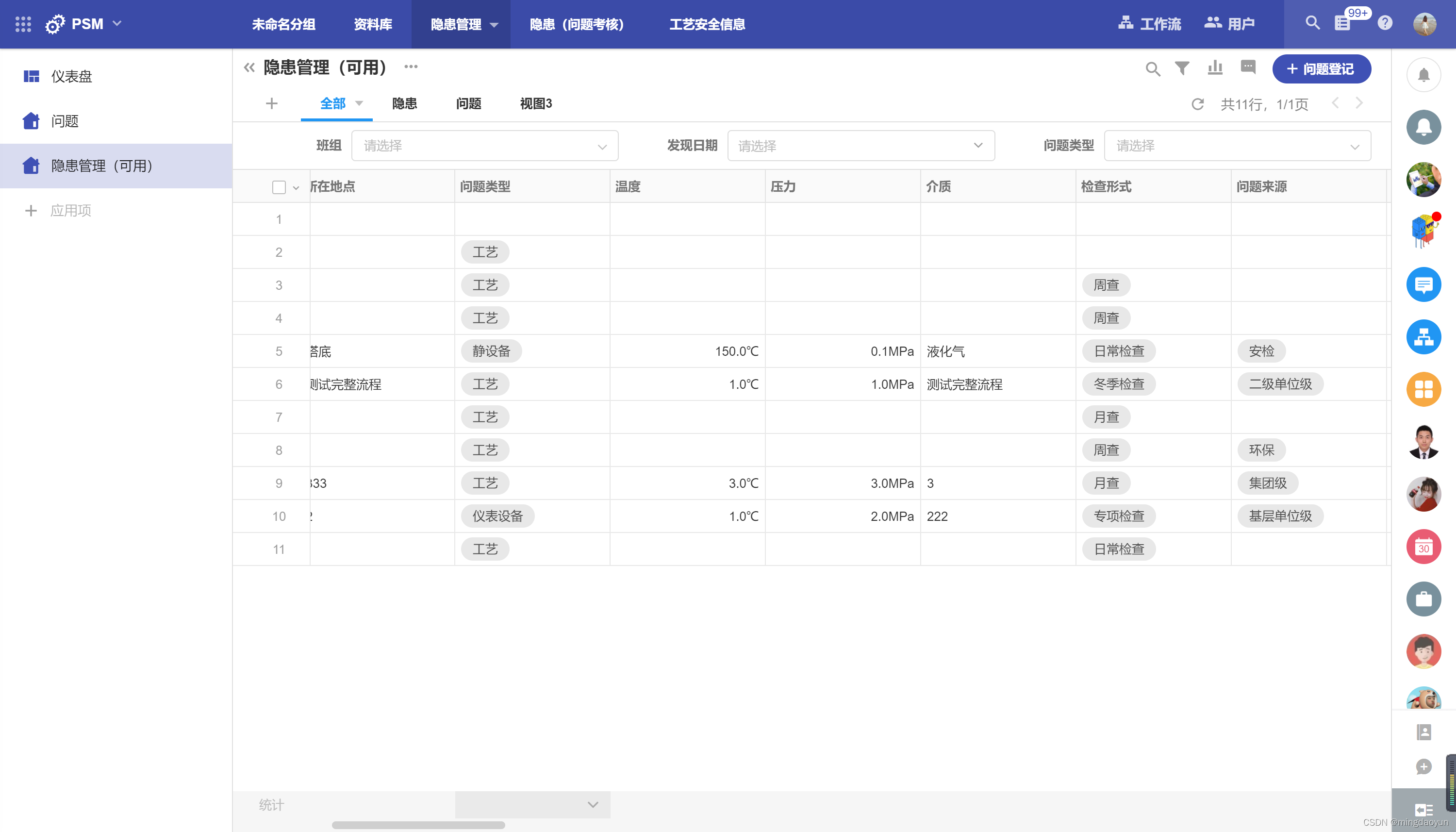
Task: Open the statistics dropdown in footer row
Action: tap(532, 804)
